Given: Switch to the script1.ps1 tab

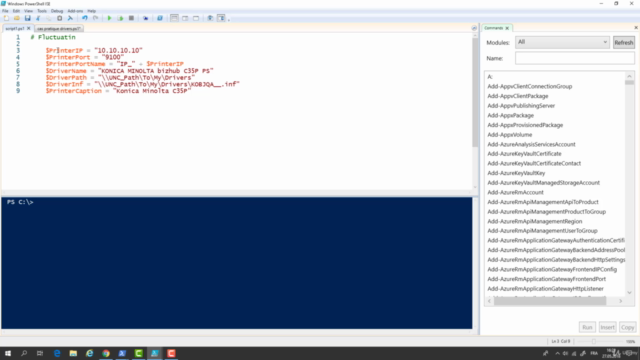Looking at the screenshot, I should (15, 29).
